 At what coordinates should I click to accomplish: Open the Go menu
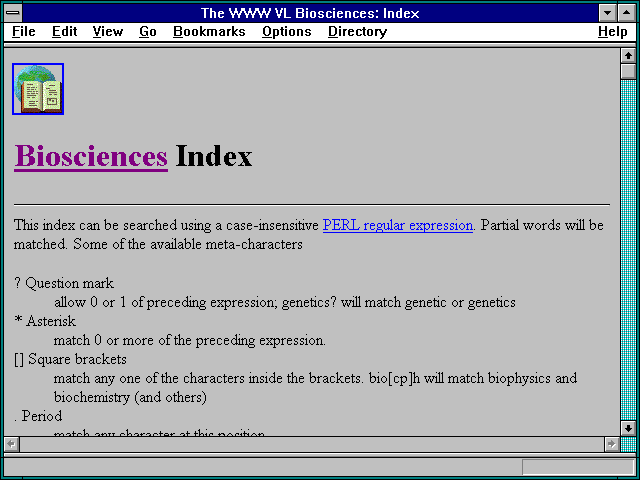pyautogui.click(x=148, y=32)
